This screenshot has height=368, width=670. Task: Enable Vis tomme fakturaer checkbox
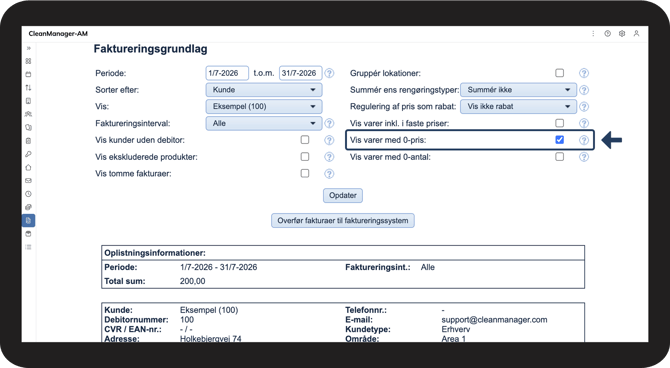tap(305, 173)
